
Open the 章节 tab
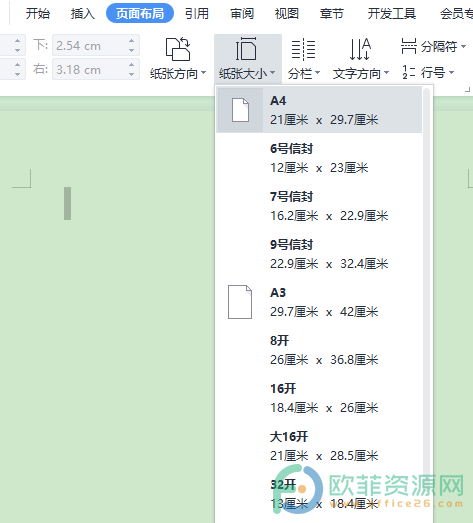332,14
